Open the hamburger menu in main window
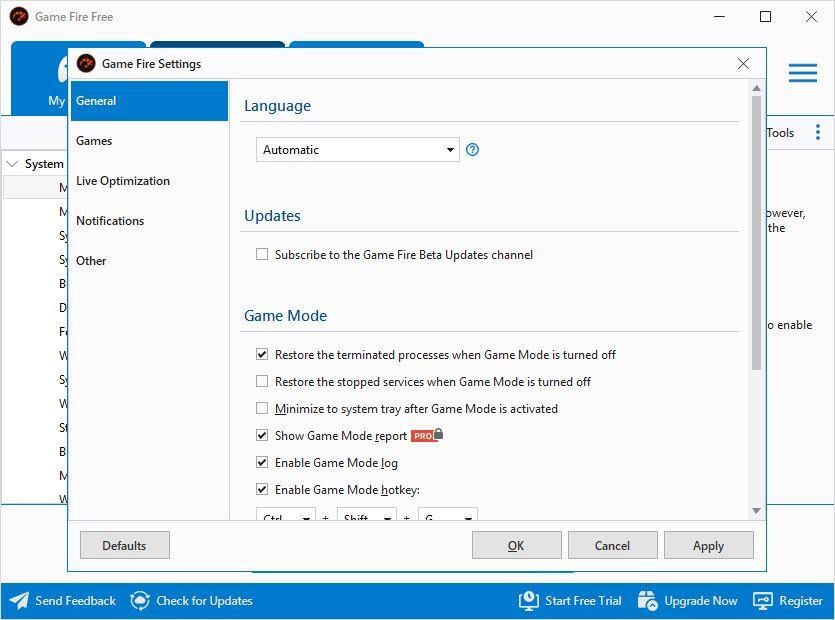Image resolution: width=835 pixels, height=620 pixels. click(x=803, y=73)
